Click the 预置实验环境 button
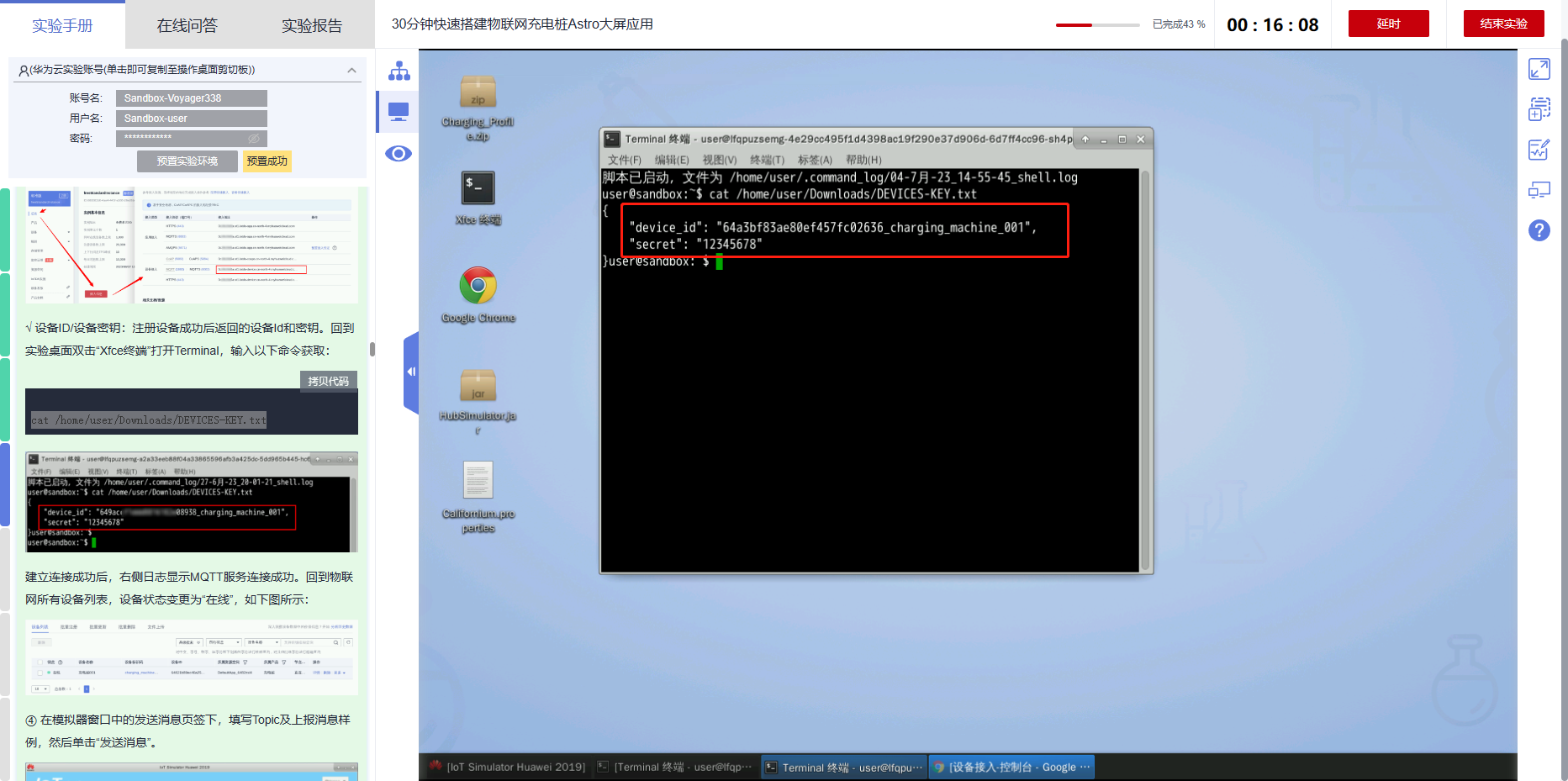1568x781 pixels. click(187, 161)
